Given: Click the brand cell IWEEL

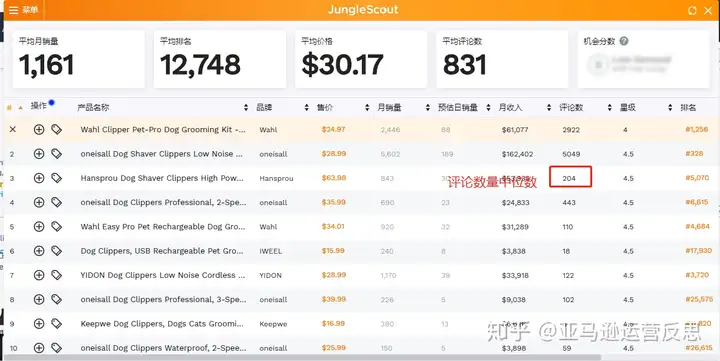Looking at the screenshot, I should coord(270,251).
